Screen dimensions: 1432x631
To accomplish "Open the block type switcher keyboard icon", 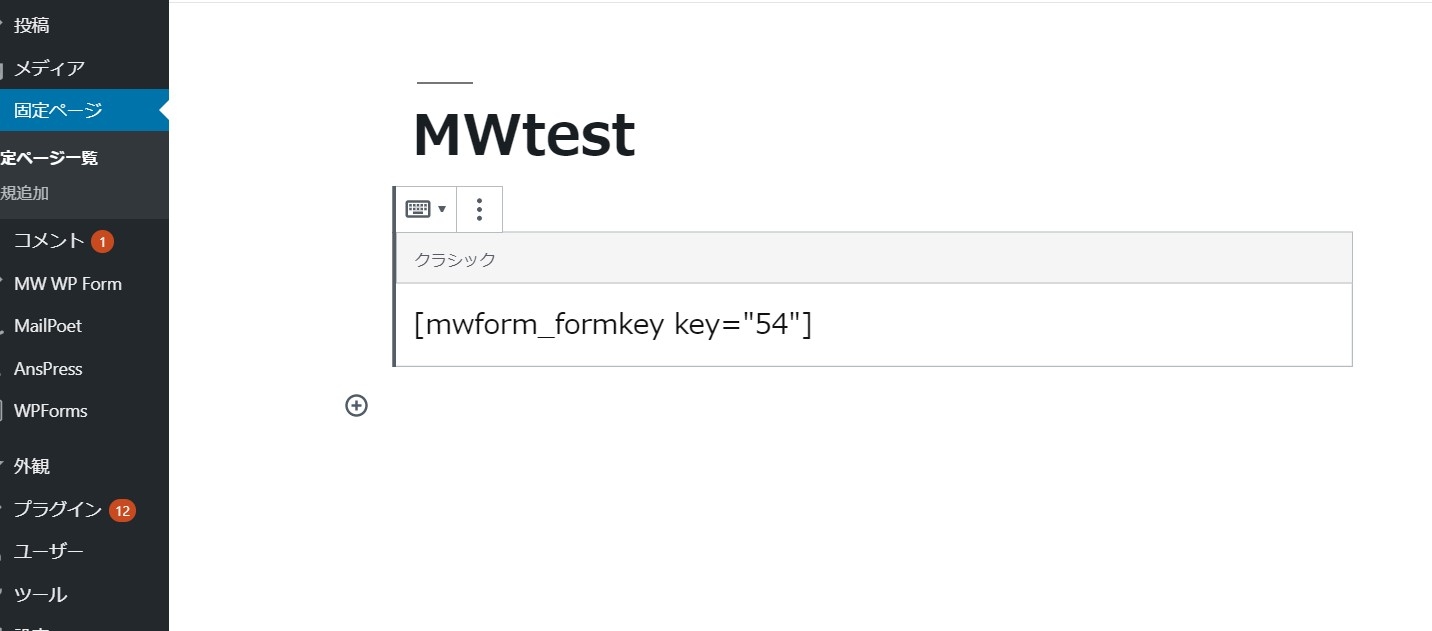I will (425, 209).
